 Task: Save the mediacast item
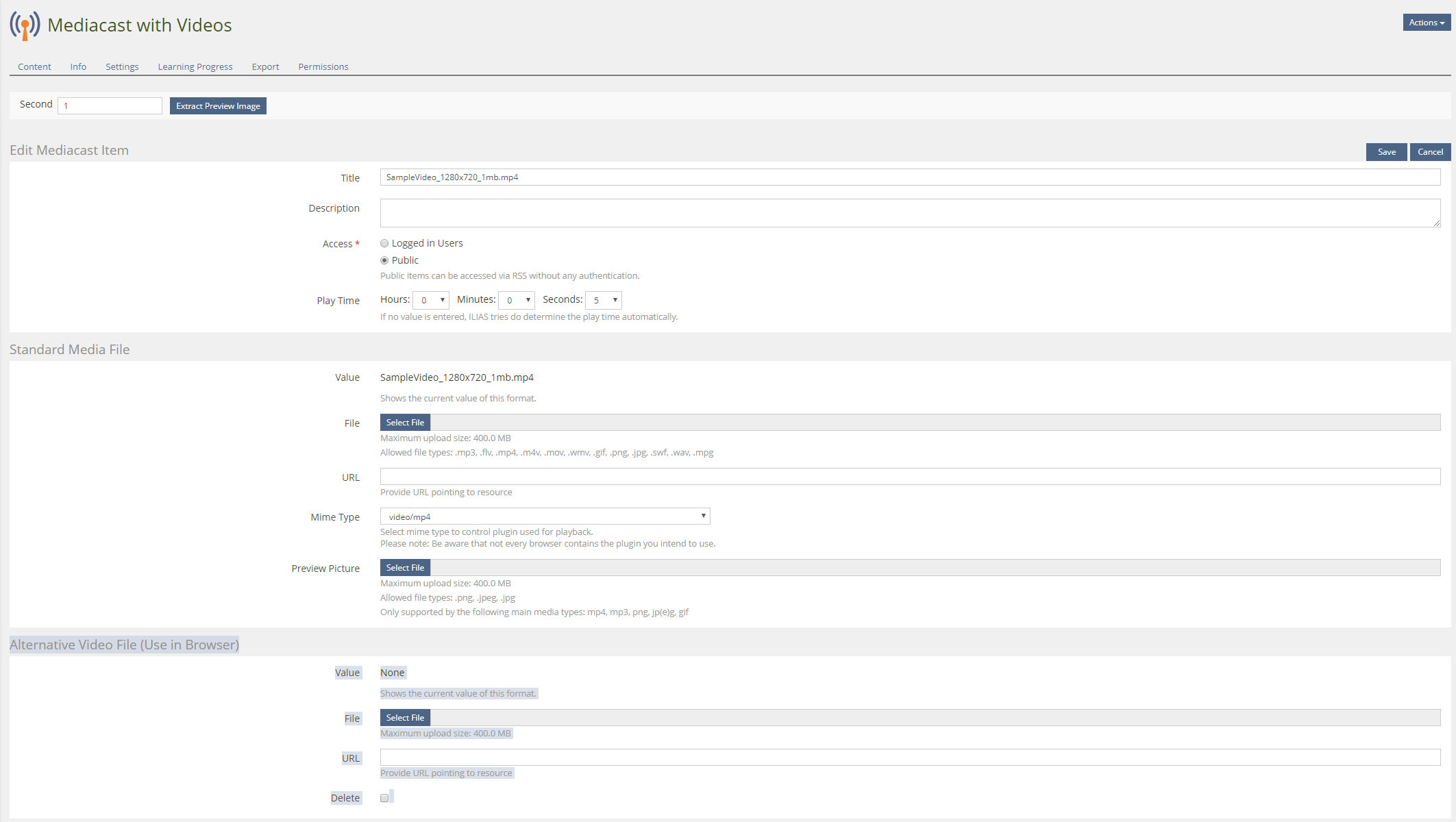[1386, 152]
